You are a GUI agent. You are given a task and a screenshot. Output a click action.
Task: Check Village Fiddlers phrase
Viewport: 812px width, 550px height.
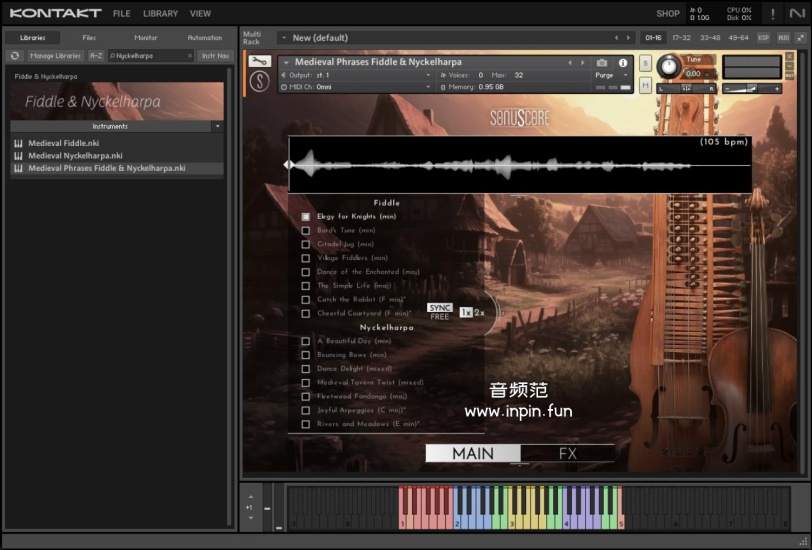click(x=306, y=258)
